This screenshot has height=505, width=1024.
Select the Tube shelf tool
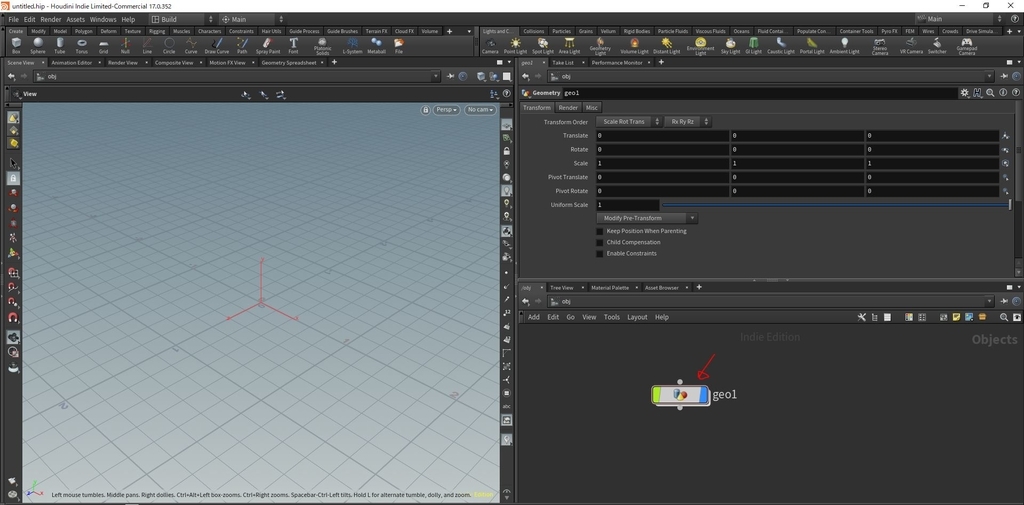point(59,45)
